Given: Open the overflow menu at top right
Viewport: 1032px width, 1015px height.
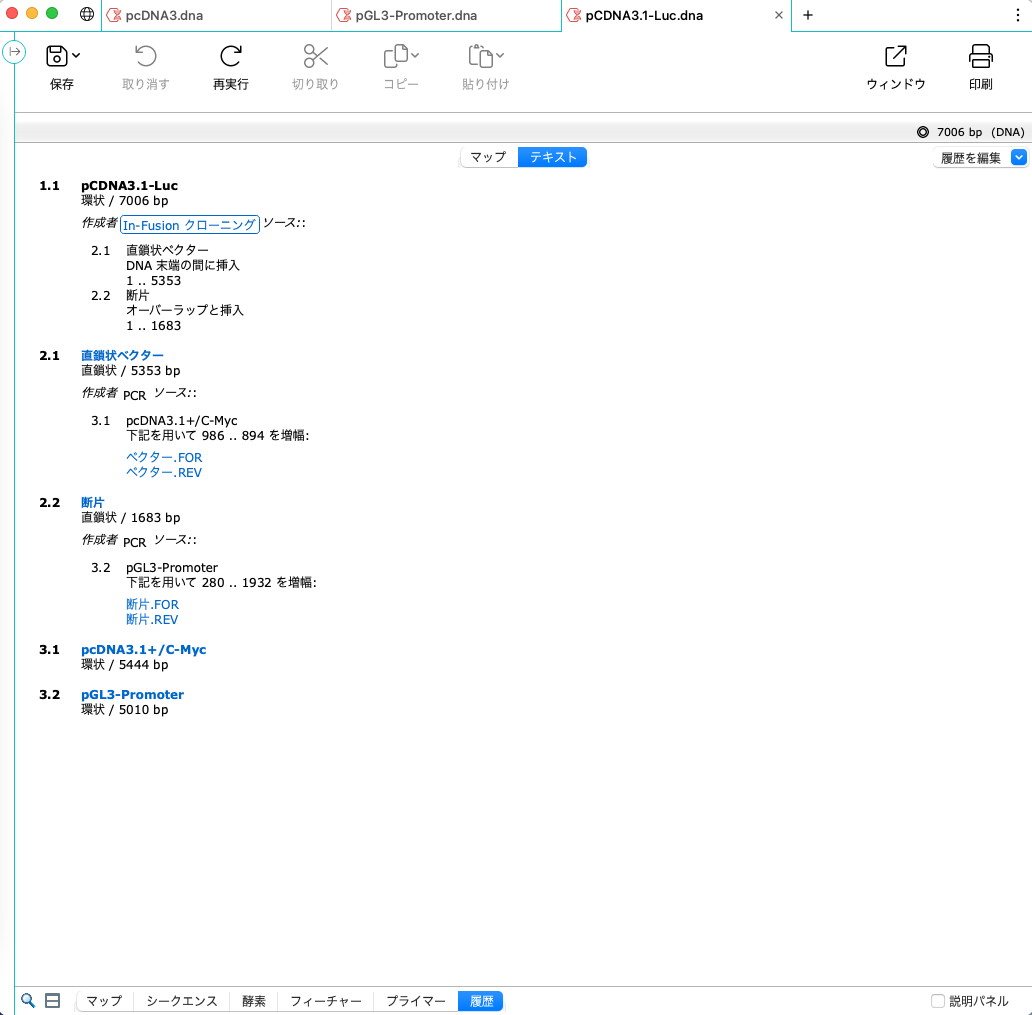Looking at the screenshot, I should point(1019,15).
